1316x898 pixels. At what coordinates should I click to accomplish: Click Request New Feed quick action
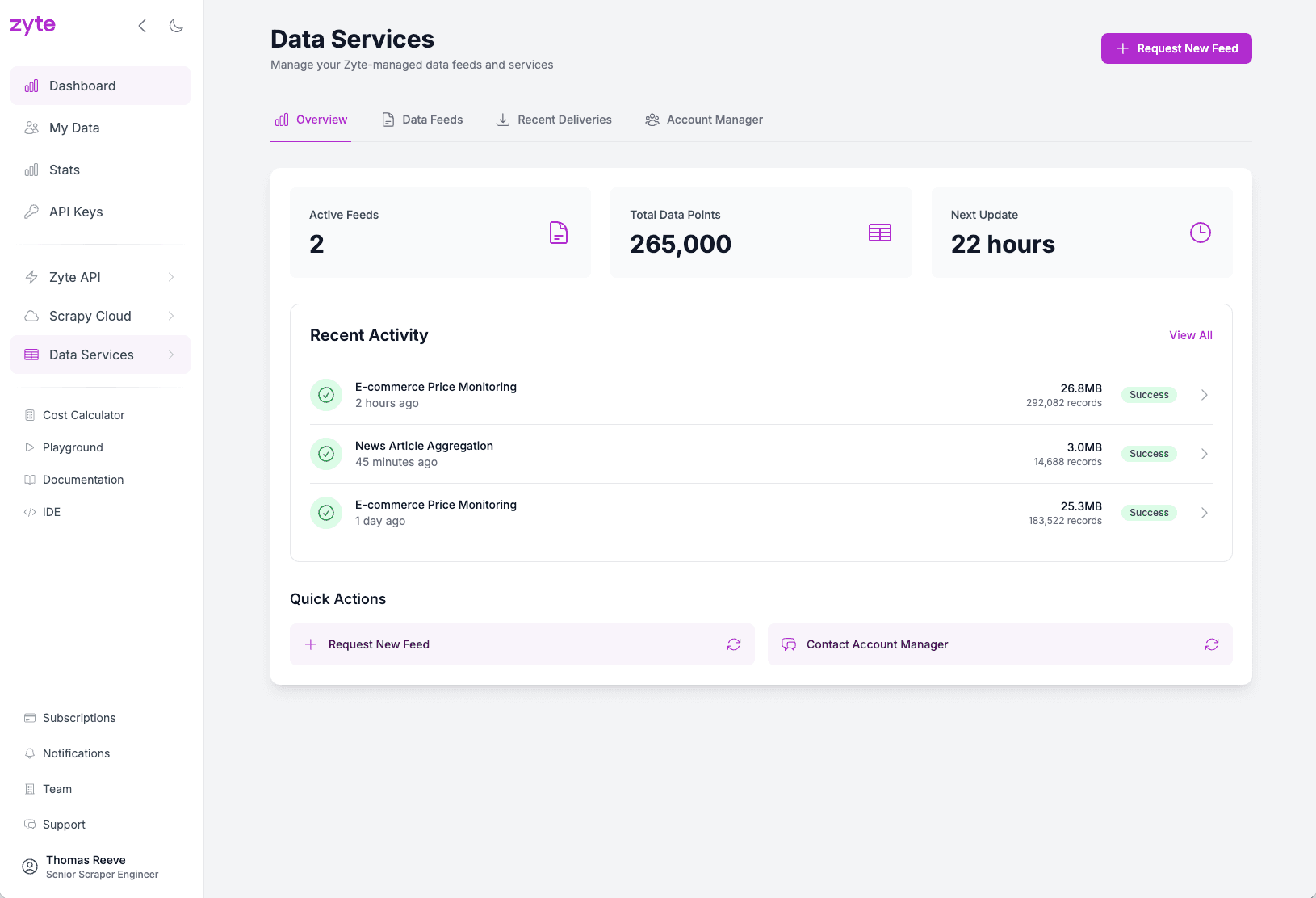click(522, 644)
